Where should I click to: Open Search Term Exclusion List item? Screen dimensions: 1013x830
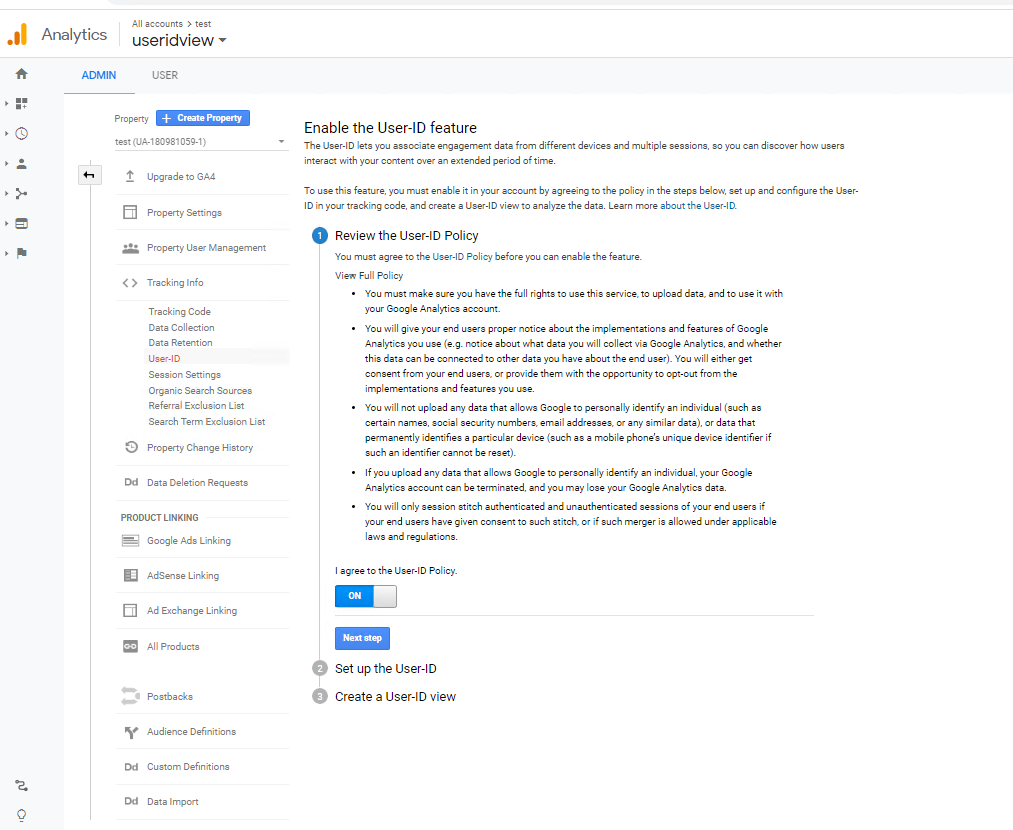[x=207, y=422]
